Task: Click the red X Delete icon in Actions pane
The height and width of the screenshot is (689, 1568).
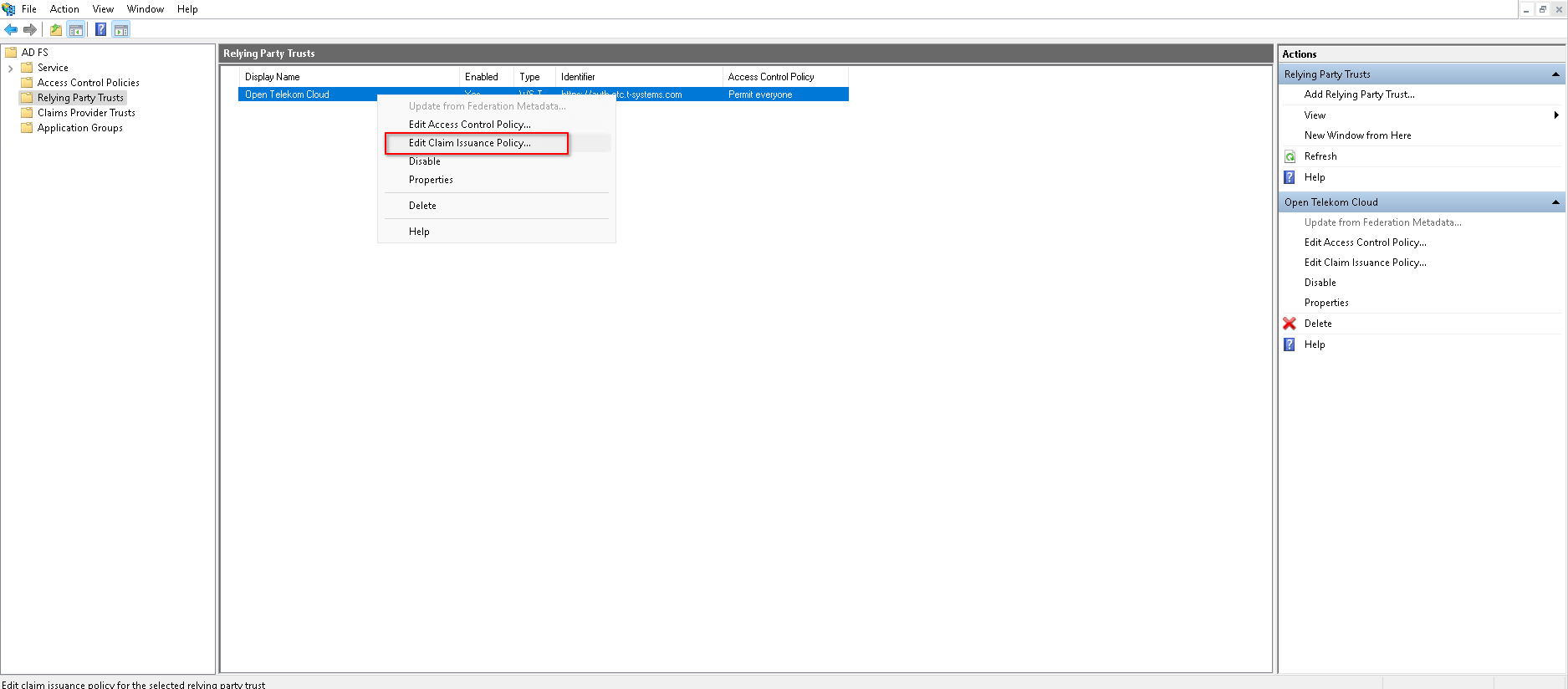Action: pos(1290,324)
